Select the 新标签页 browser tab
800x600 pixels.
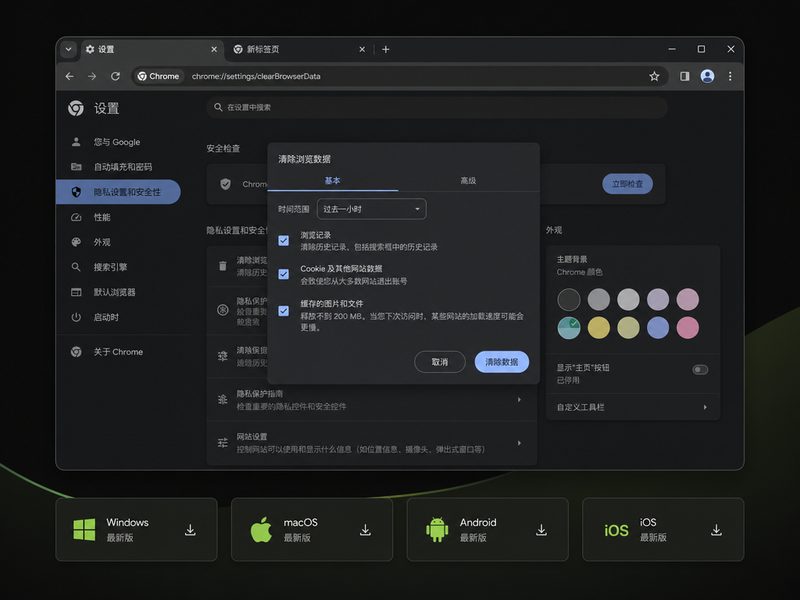[x=298, y=49]
